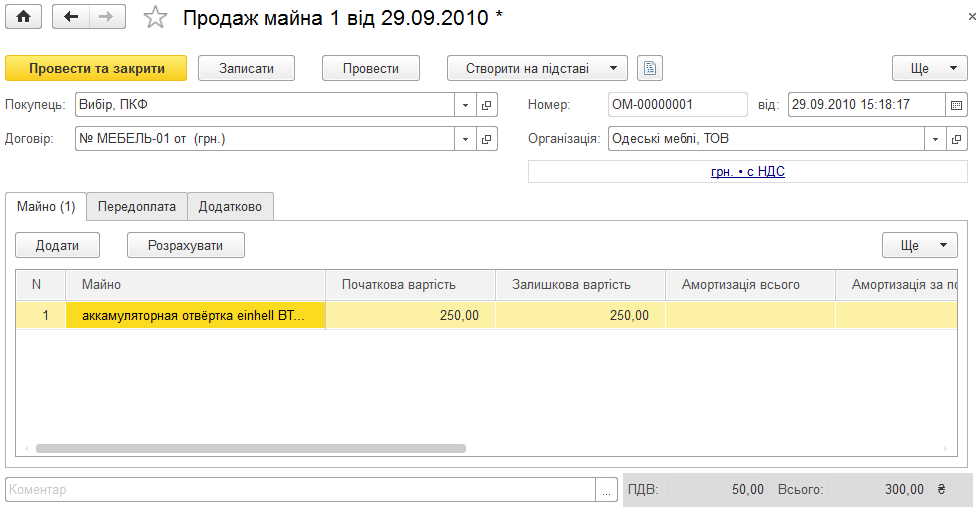The height and width of the screenshot is (512, 980).
Task: Click the Майно column header
Action: pyautogui.click(x=195, y=284)
